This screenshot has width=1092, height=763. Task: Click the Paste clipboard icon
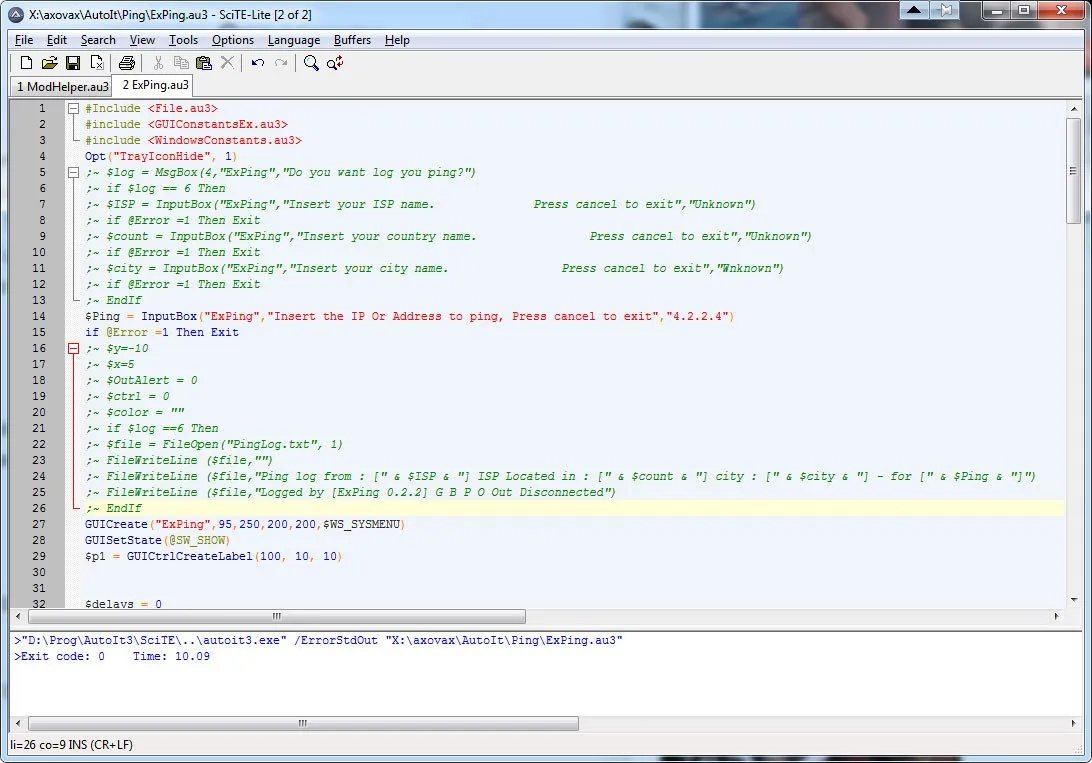(203, 63)
